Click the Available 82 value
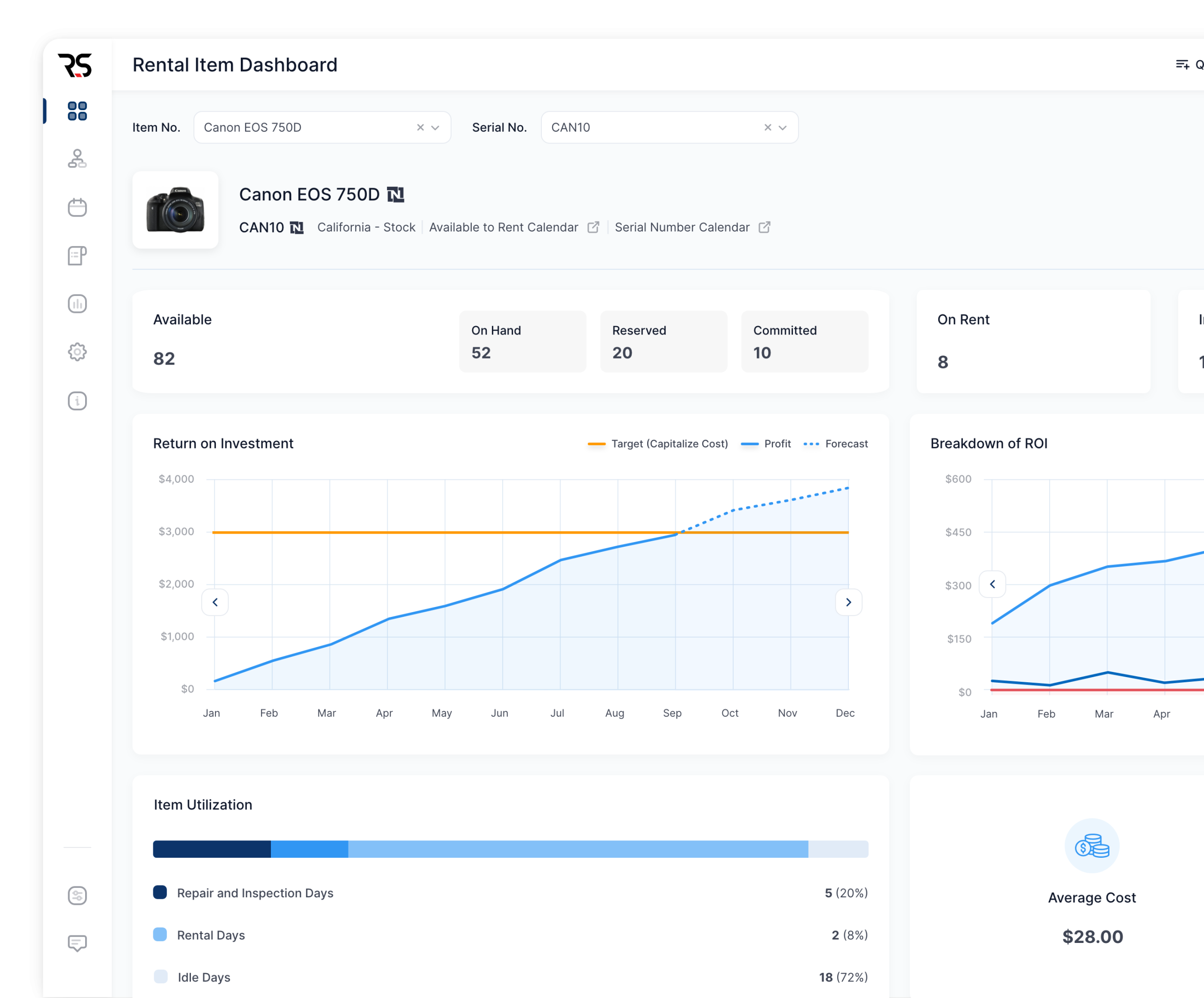Image resolution: width=1204 pixels, height=998 pixels. 164,359
